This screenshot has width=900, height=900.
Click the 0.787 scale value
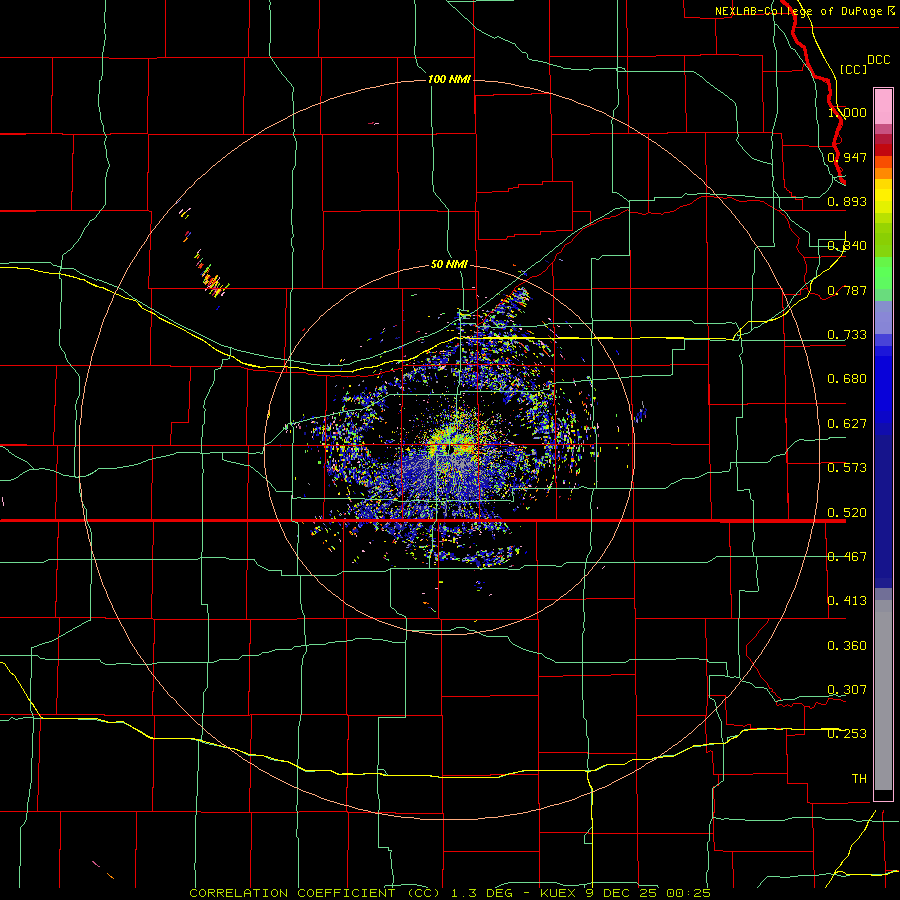coord(847,290)
